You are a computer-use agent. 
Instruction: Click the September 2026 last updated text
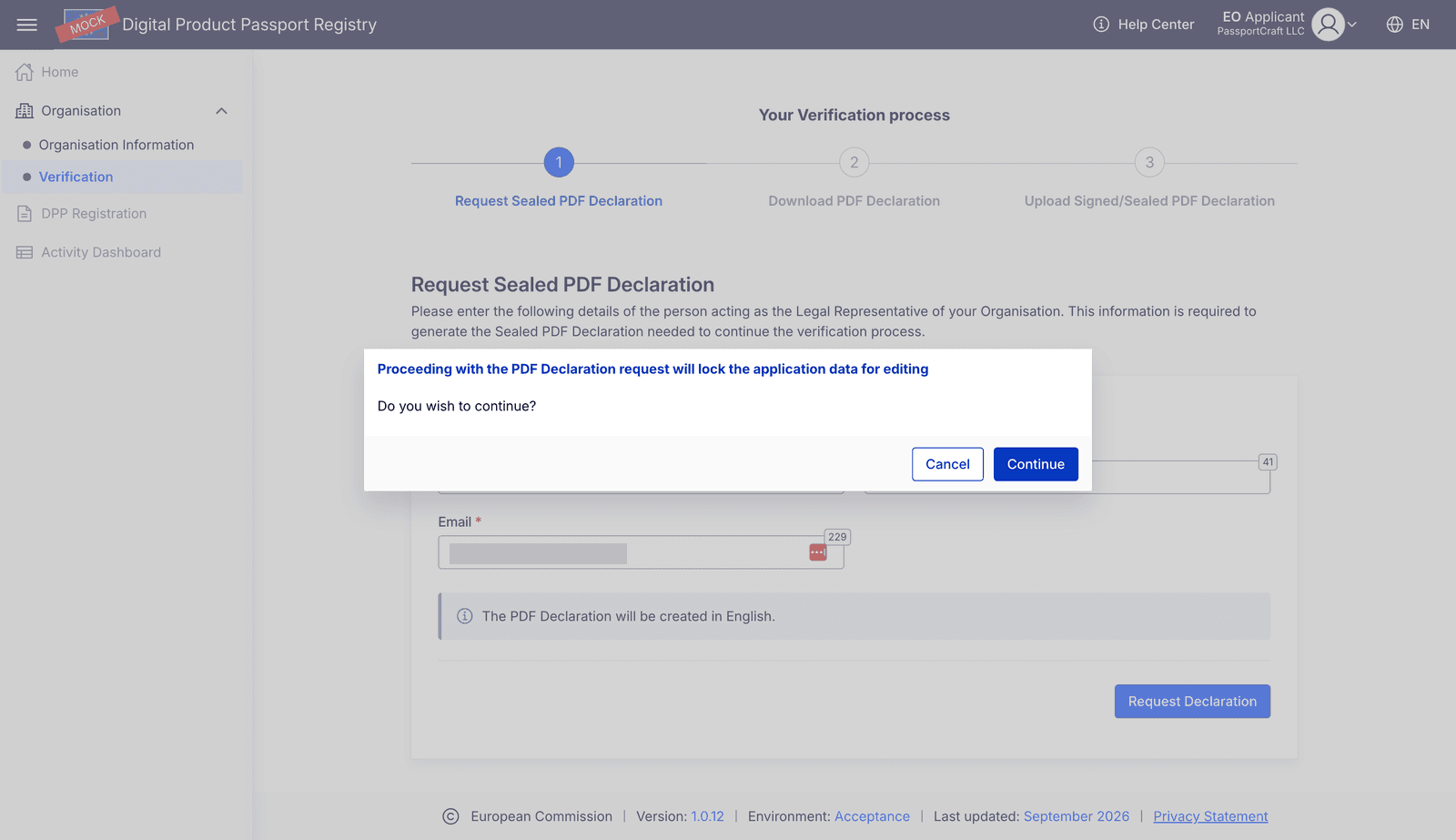pos(1077,816)
